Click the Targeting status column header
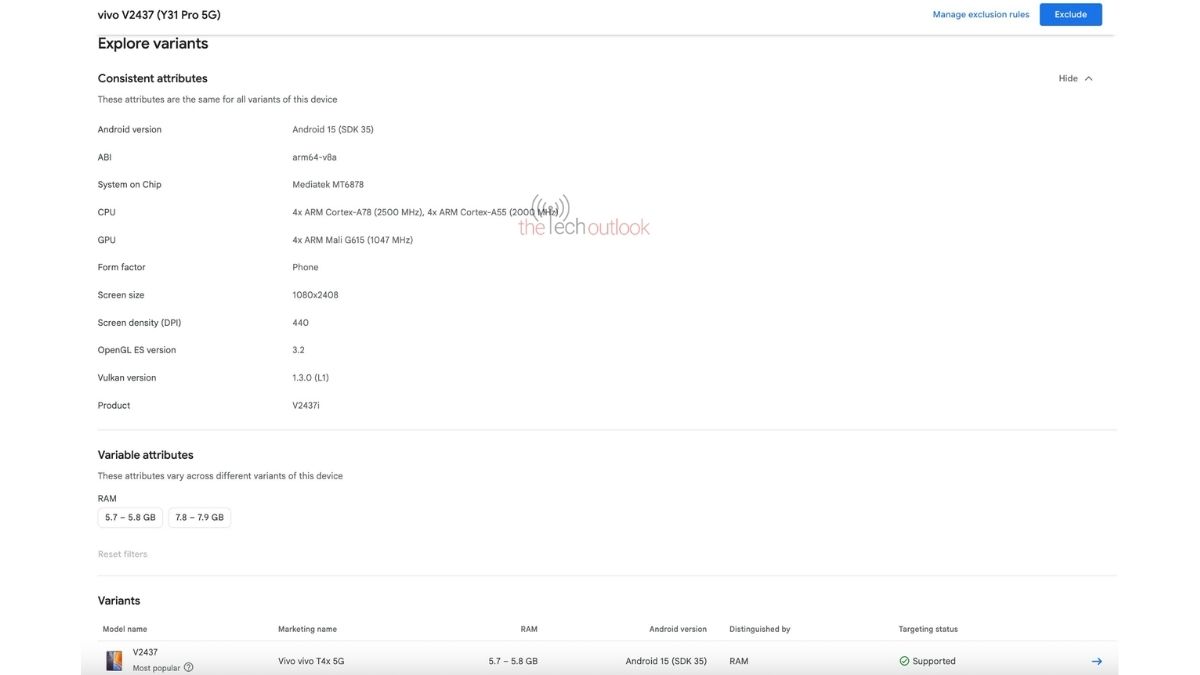Viewport: 1200px width, 675px height. click(928, 629)
